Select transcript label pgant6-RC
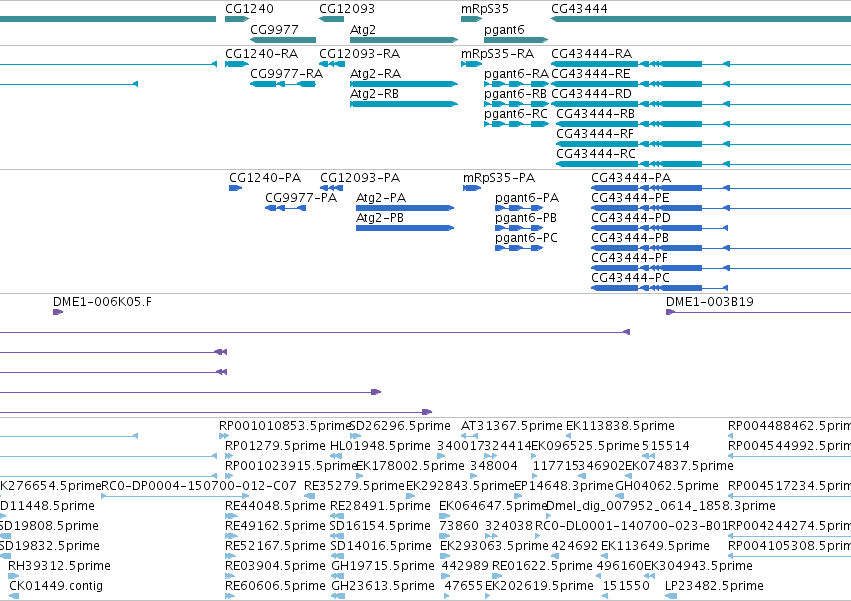Image resolution: width=851 pixels, height=601 pixels. (516, 113)
